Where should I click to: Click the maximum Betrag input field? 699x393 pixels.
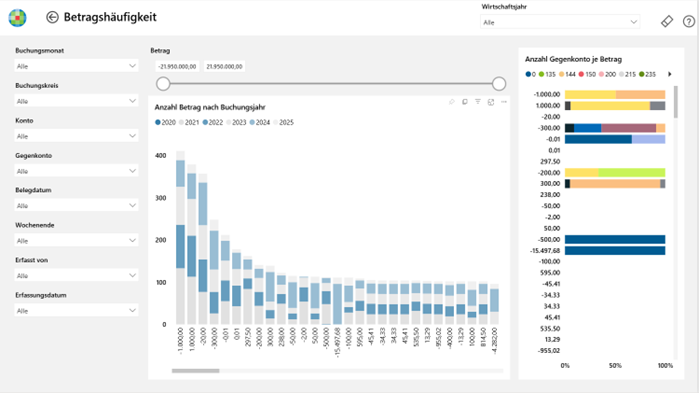click(224, 66)
